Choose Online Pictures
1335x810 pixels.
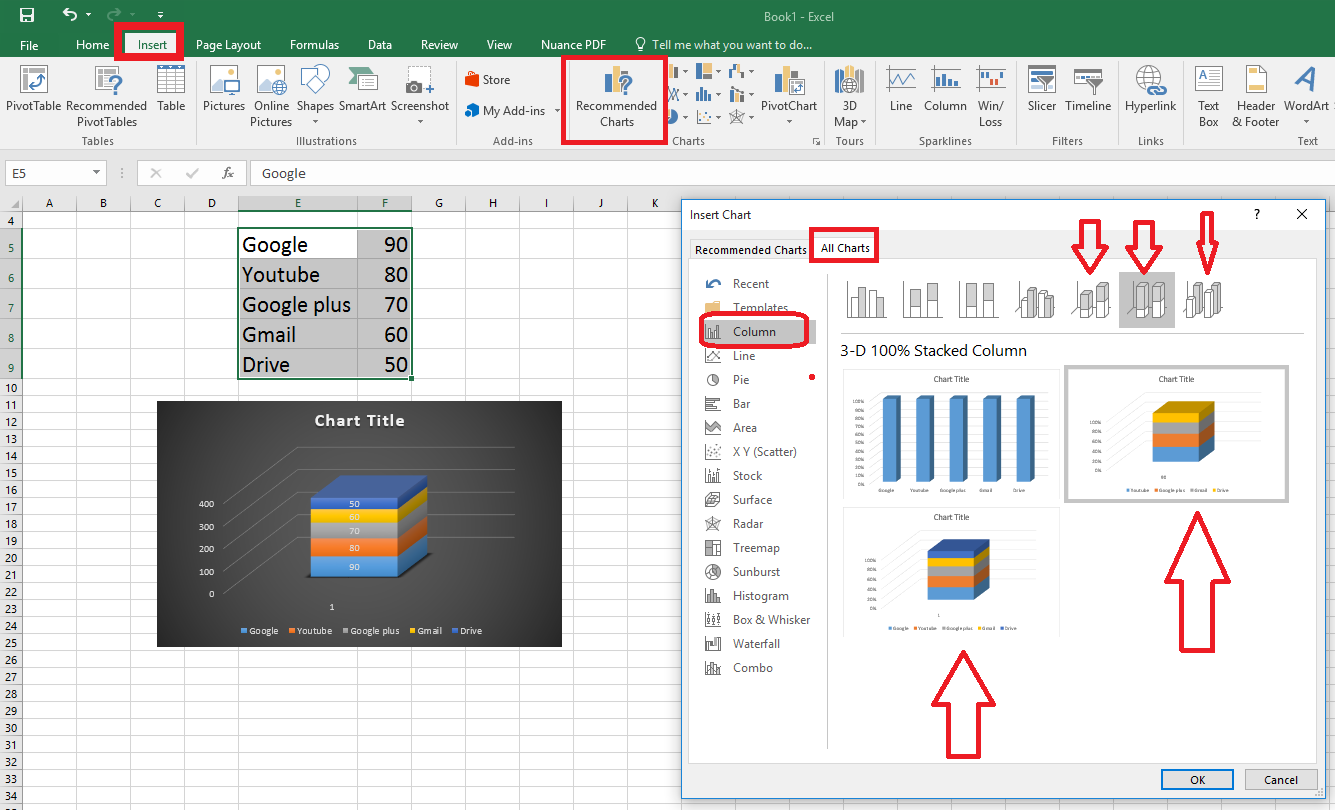(x=271, y=97)
